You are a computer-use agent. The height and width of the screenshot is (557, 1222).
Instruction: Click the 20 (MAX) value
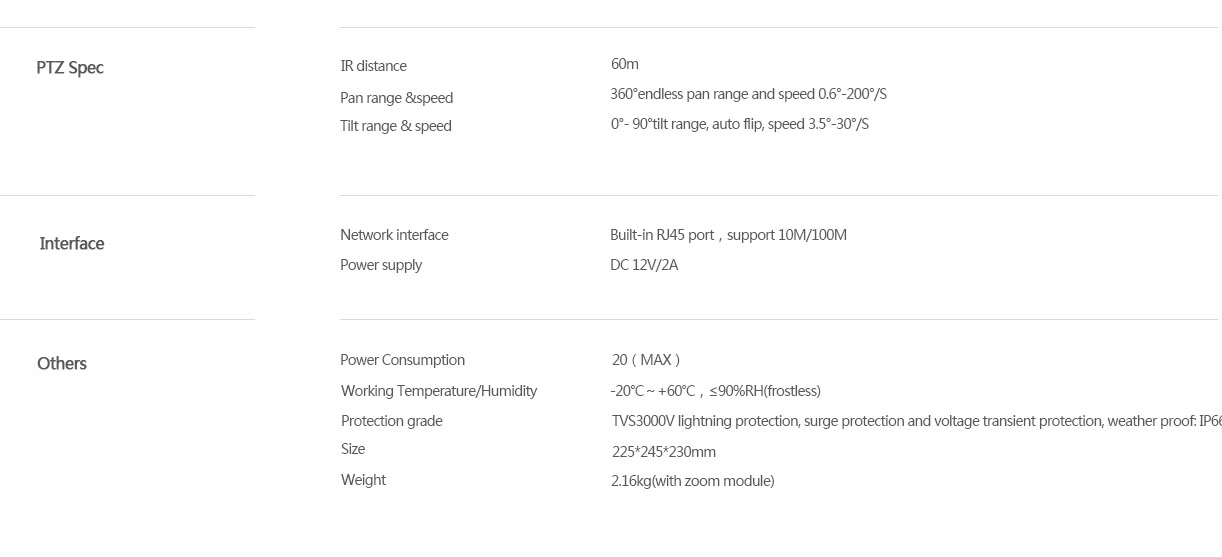(x=646, y=360)
